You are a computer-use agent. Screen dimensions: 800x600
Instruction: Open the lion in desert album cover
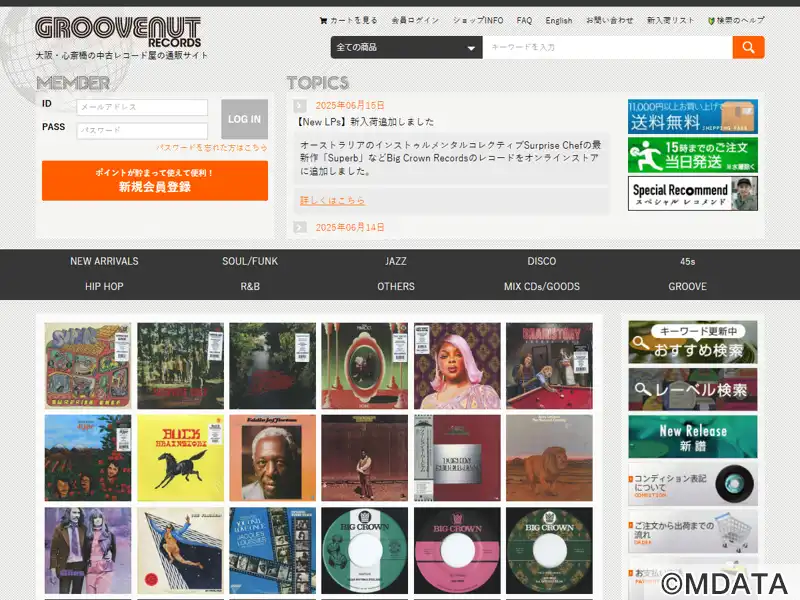click(549, 458)
